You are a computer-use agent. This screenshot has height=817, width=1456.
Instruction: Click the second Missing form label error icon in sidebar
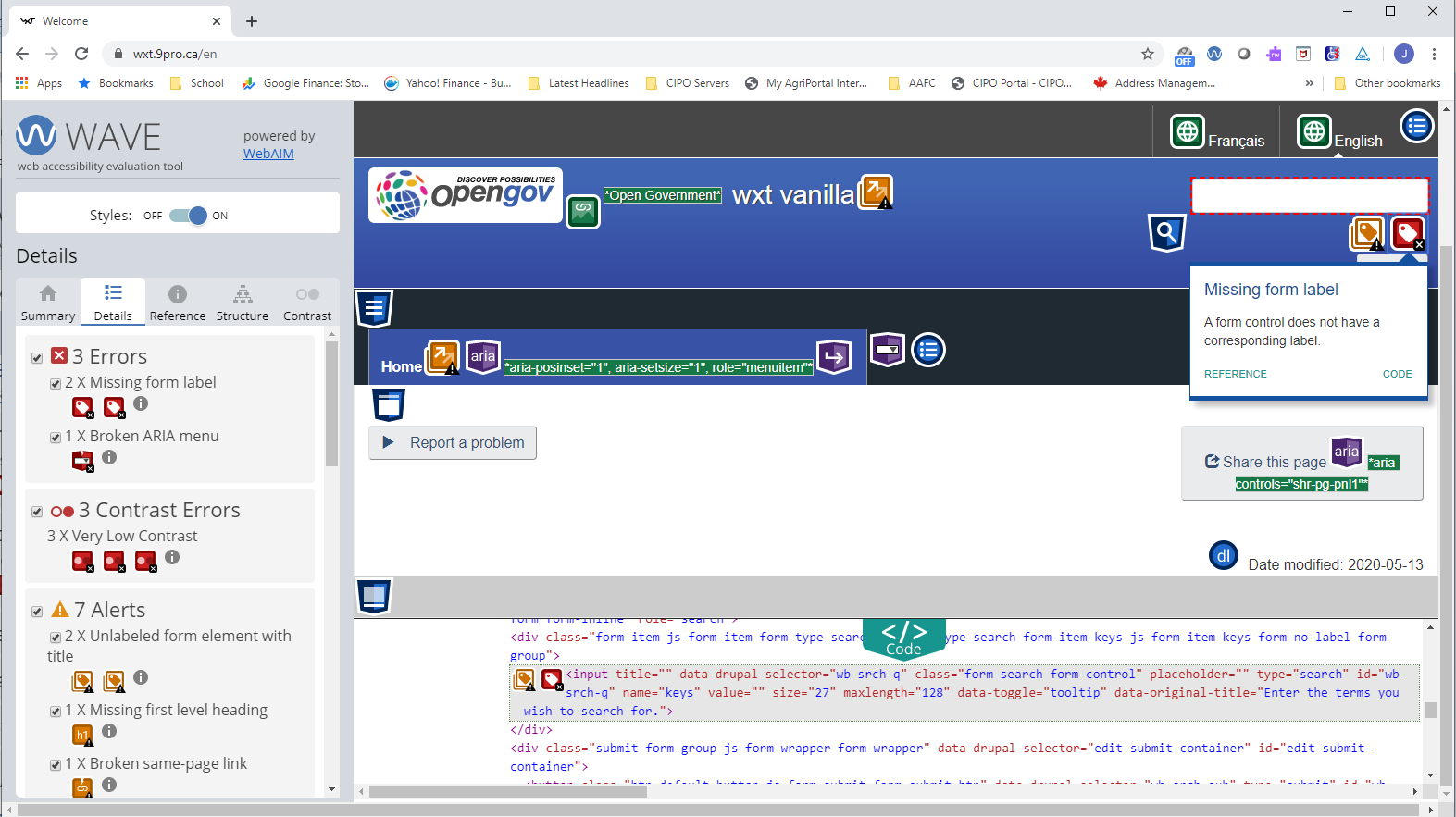coord(115,407)
